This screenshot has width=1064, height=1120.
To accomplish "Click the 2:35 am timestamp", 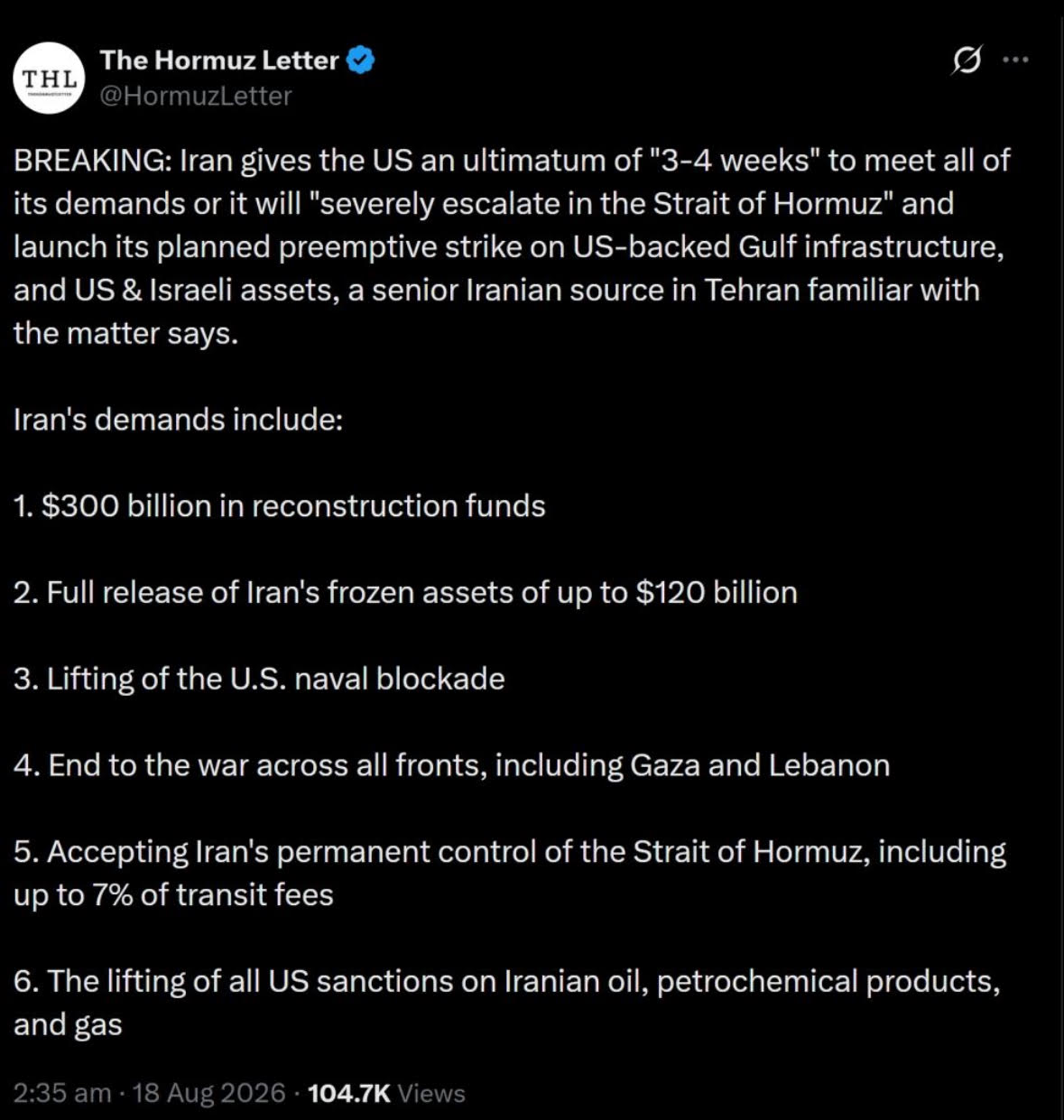I will point(62,1093).
